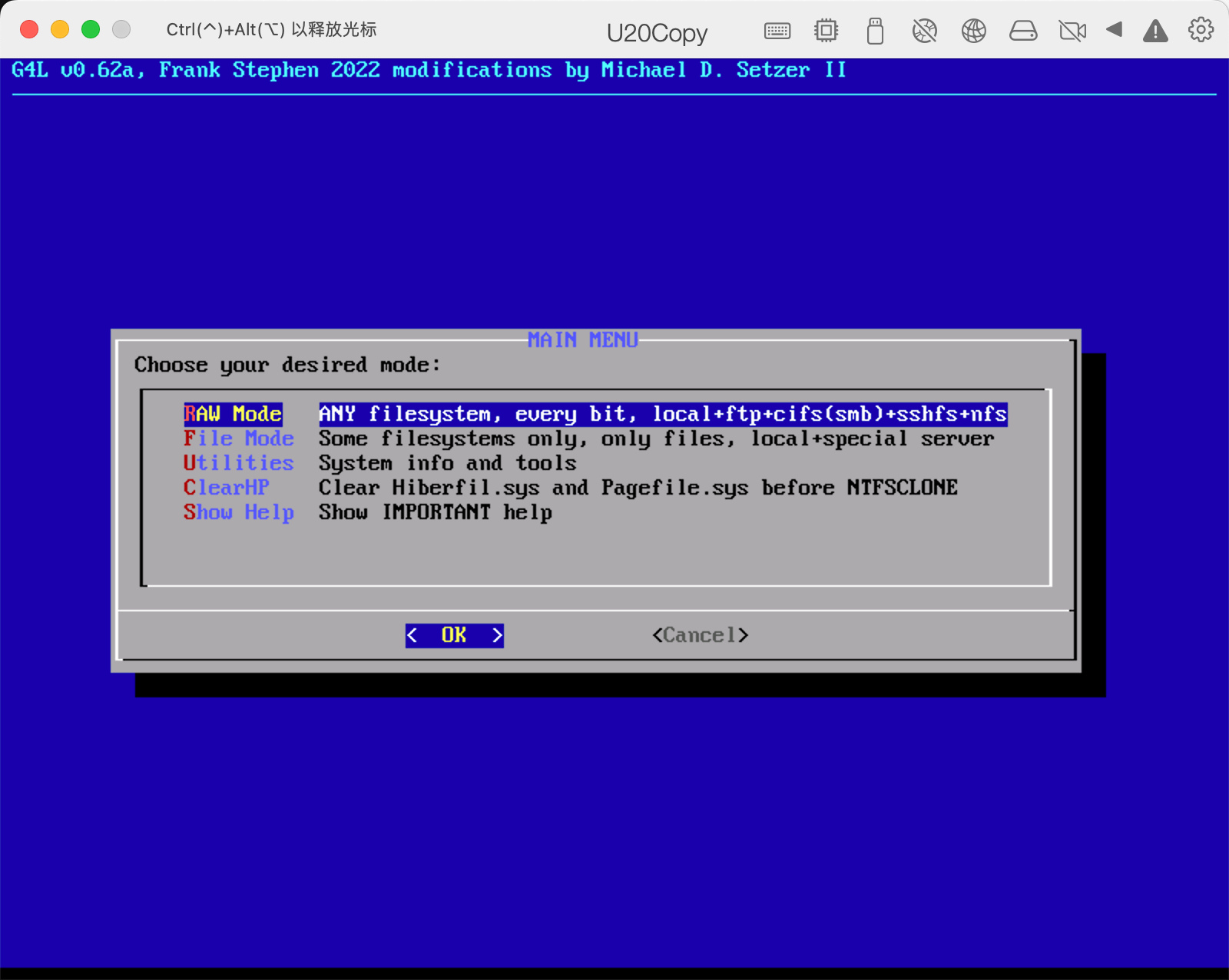Open the USB device icon
Viewport: 1229px width, 980px height.
[875, 31]
